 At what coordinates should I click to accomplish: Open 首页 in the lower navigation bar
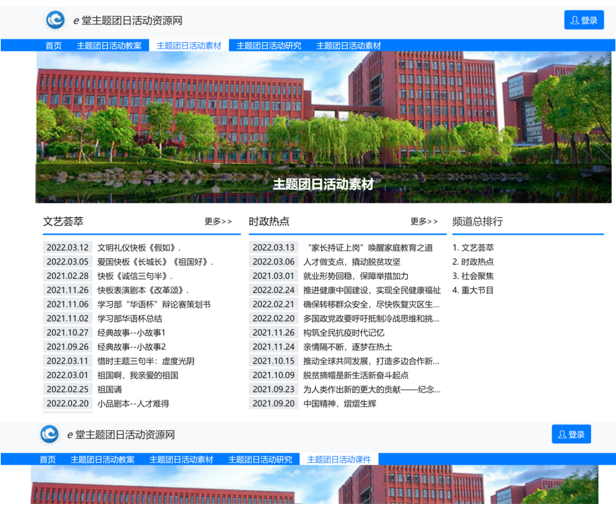point(48,459)
